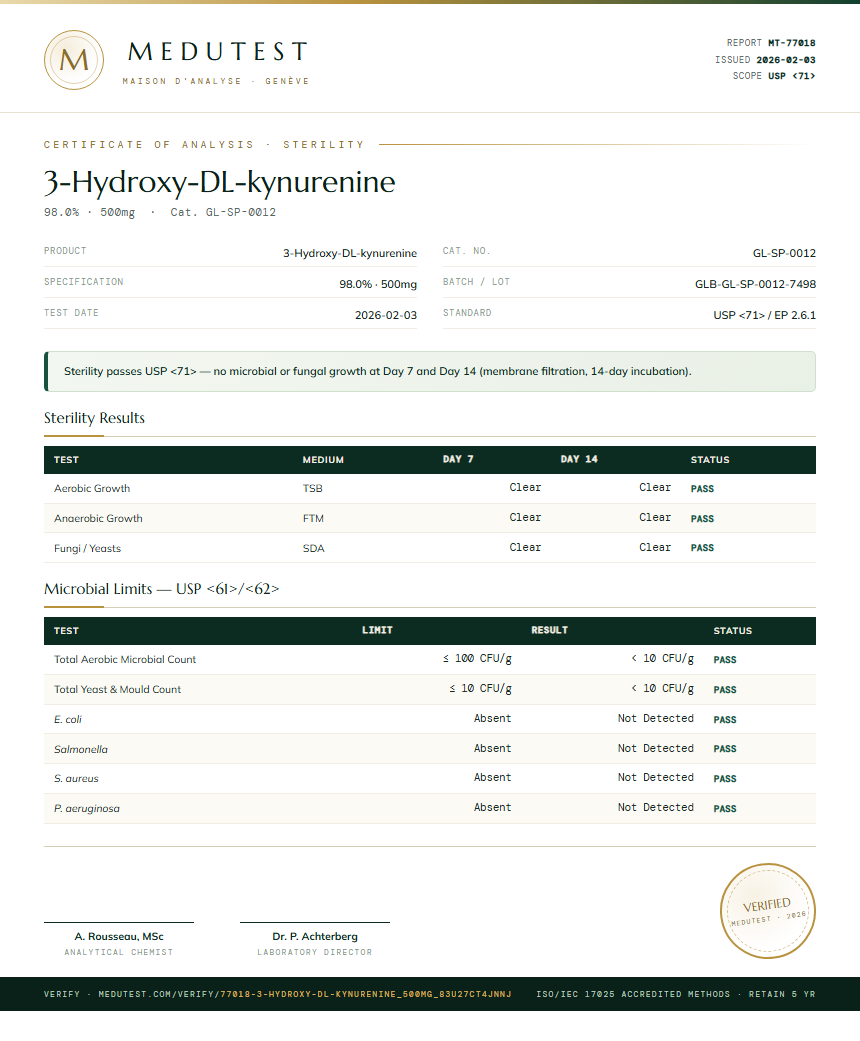Select medium TSB cell

click(x=313, y=489)
